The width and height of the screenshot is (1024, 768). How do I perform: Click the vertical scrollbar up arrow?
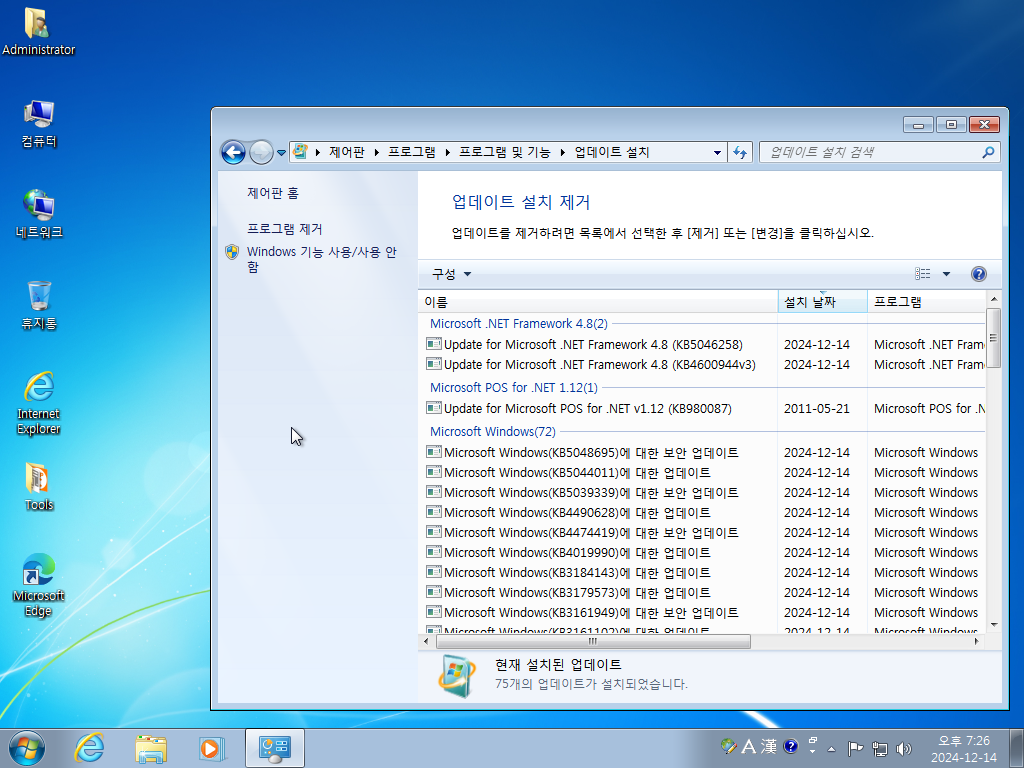point(993,299)
